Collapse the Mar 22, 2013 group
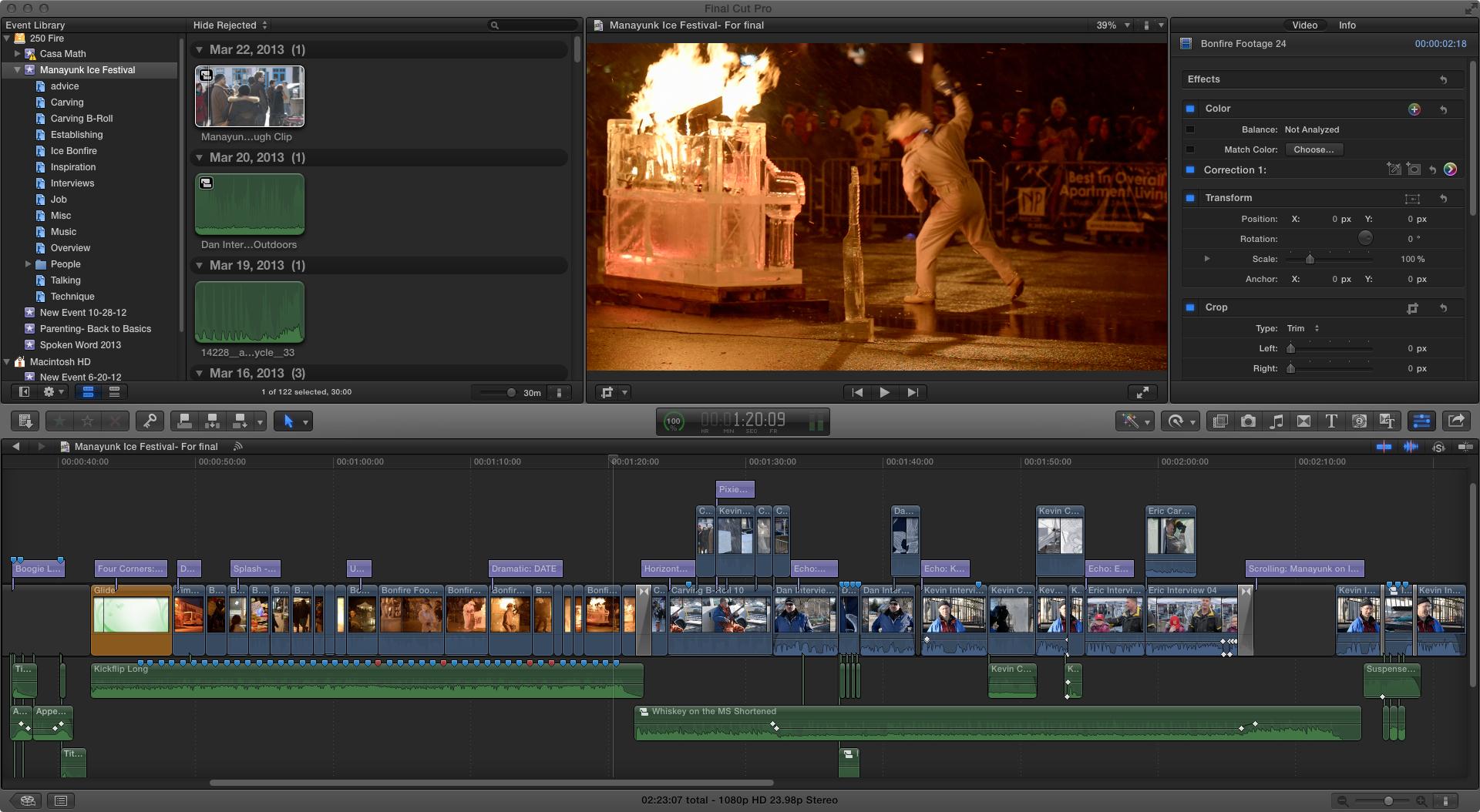 click(x=199, y=50)
